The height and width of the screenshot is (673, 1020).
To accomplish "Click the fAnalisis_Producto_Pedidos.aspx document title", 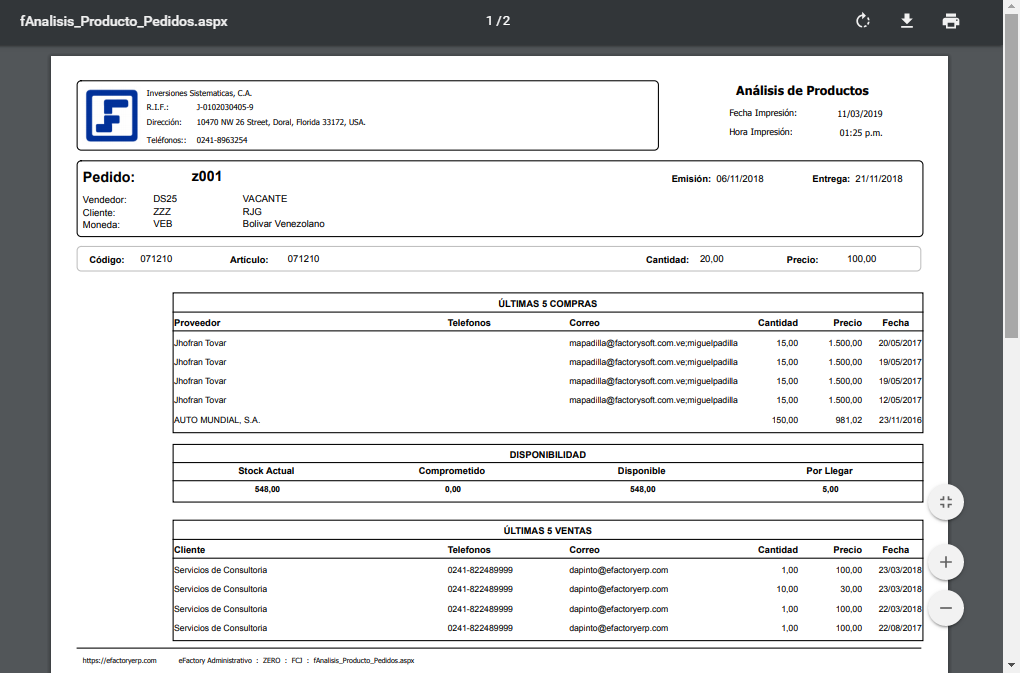I will coord(124,21).
